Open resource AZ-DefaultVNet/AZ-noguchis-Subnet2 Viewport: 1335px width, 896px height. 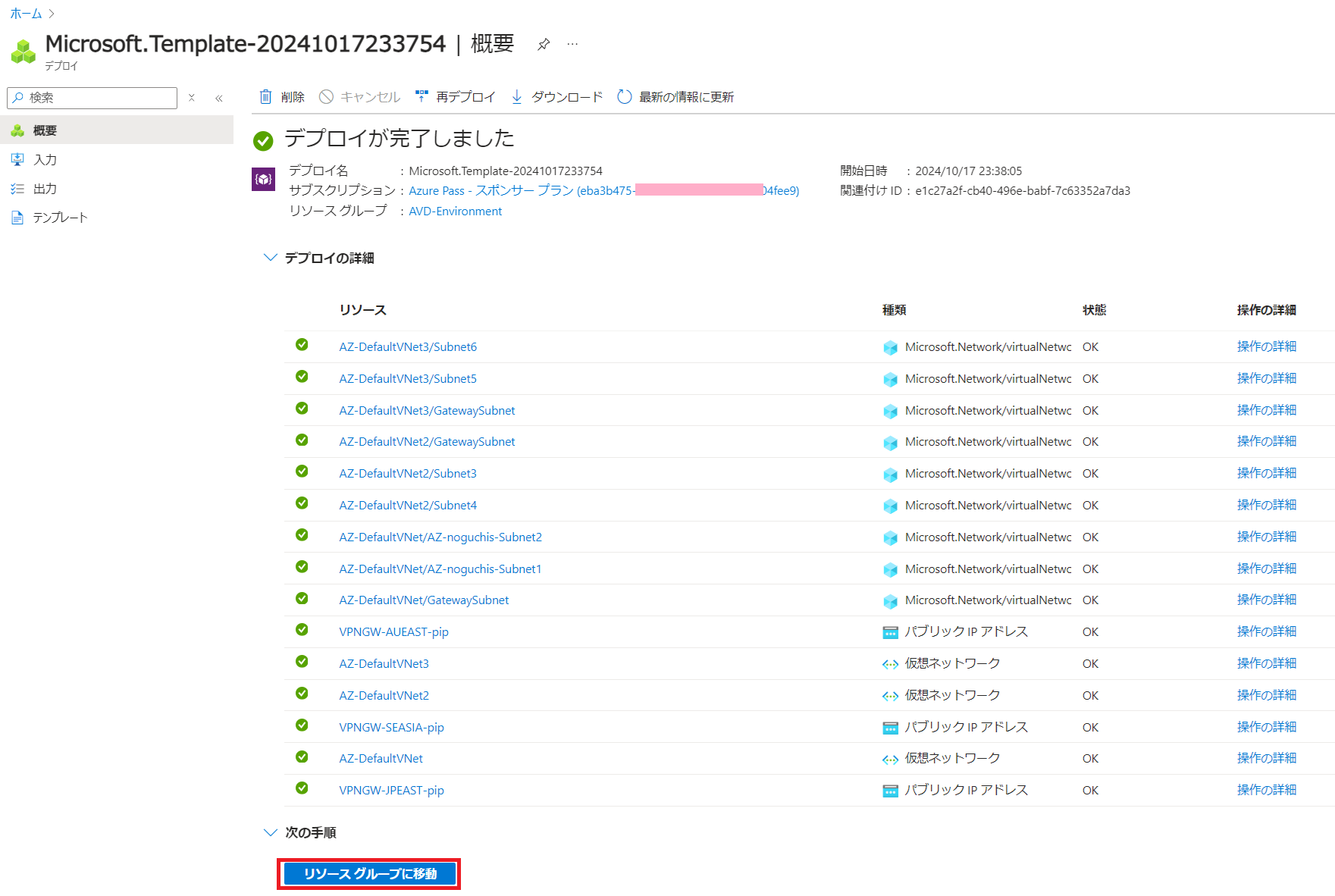[x=440, y=537]
